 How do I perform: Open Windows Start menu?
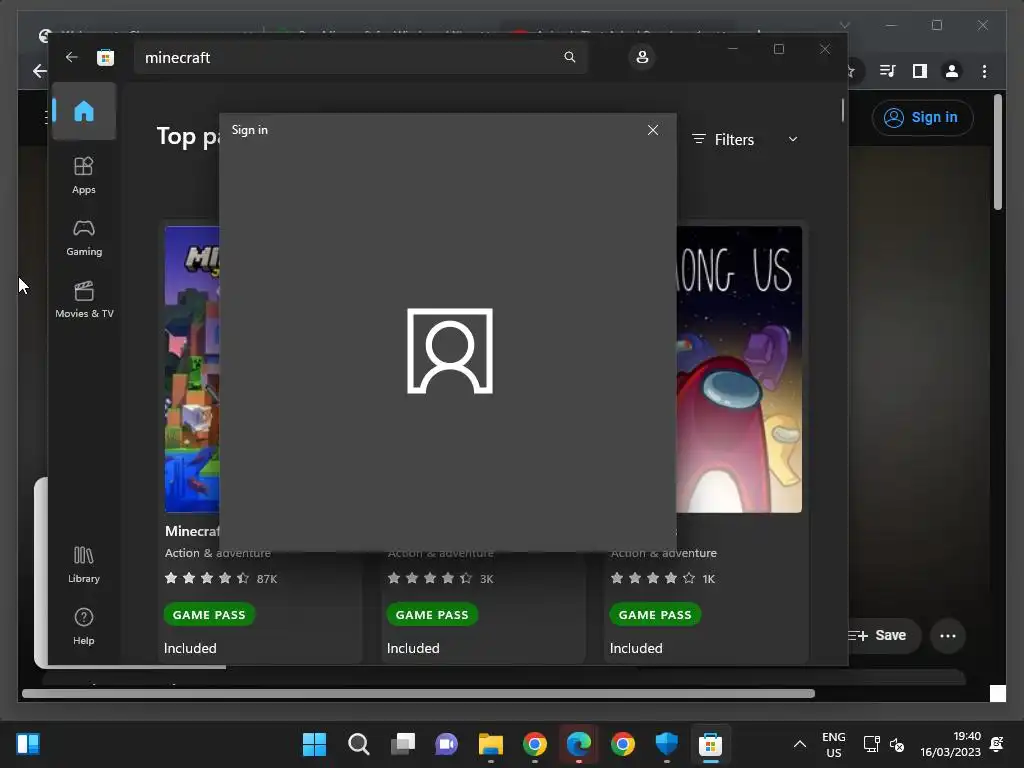pos(314,744)
